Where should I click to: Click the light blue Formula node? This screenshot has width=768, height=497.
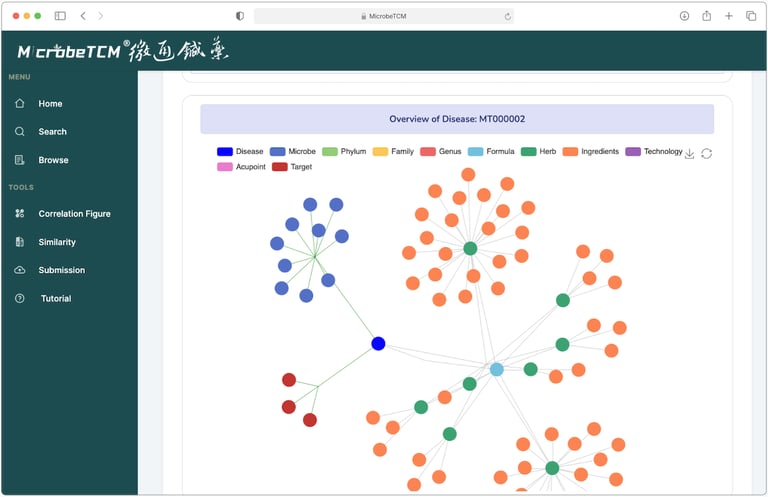click(497, 370)
